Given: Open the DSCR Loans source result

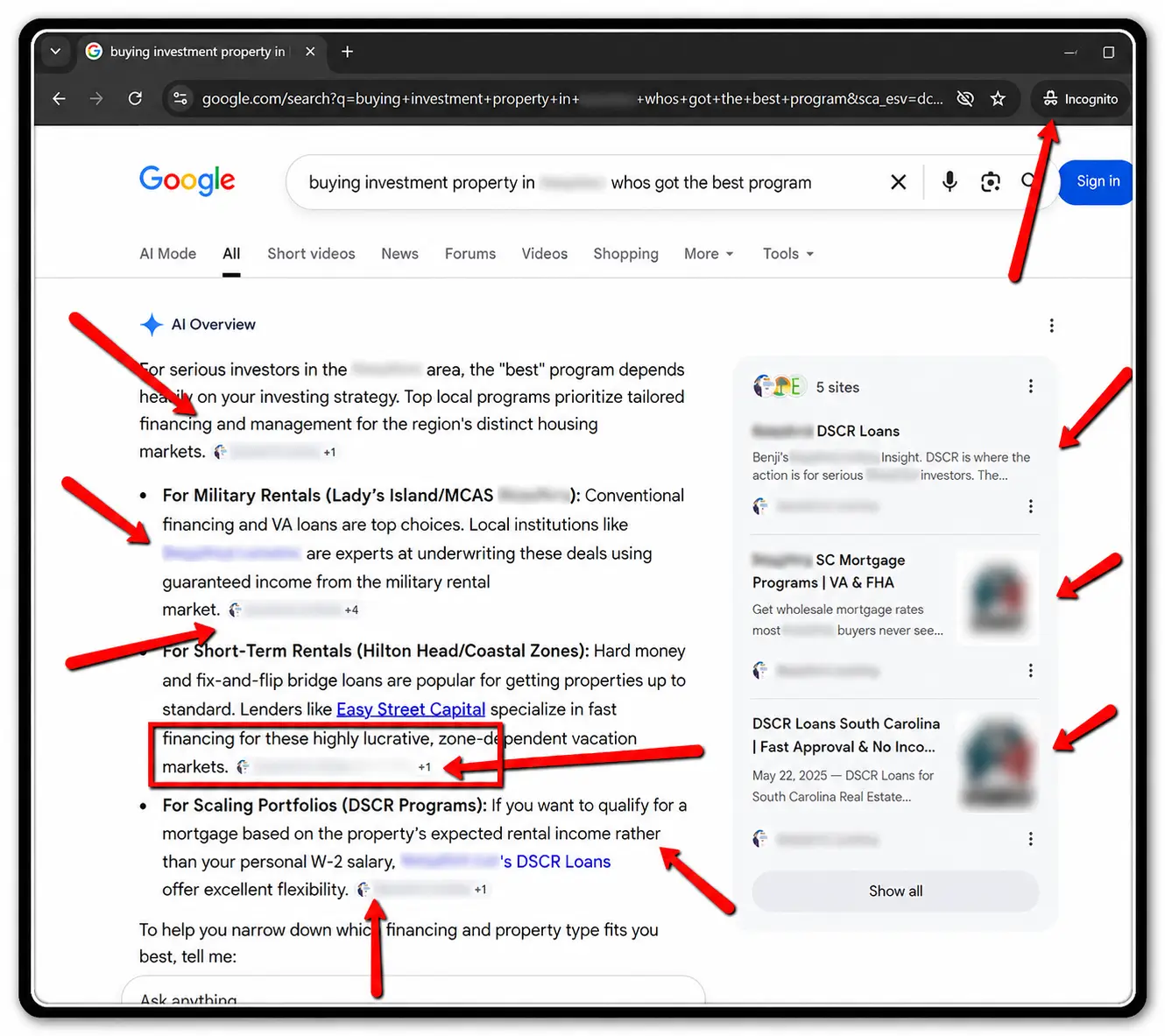Looking at the screenshot, I should point(826,431).
